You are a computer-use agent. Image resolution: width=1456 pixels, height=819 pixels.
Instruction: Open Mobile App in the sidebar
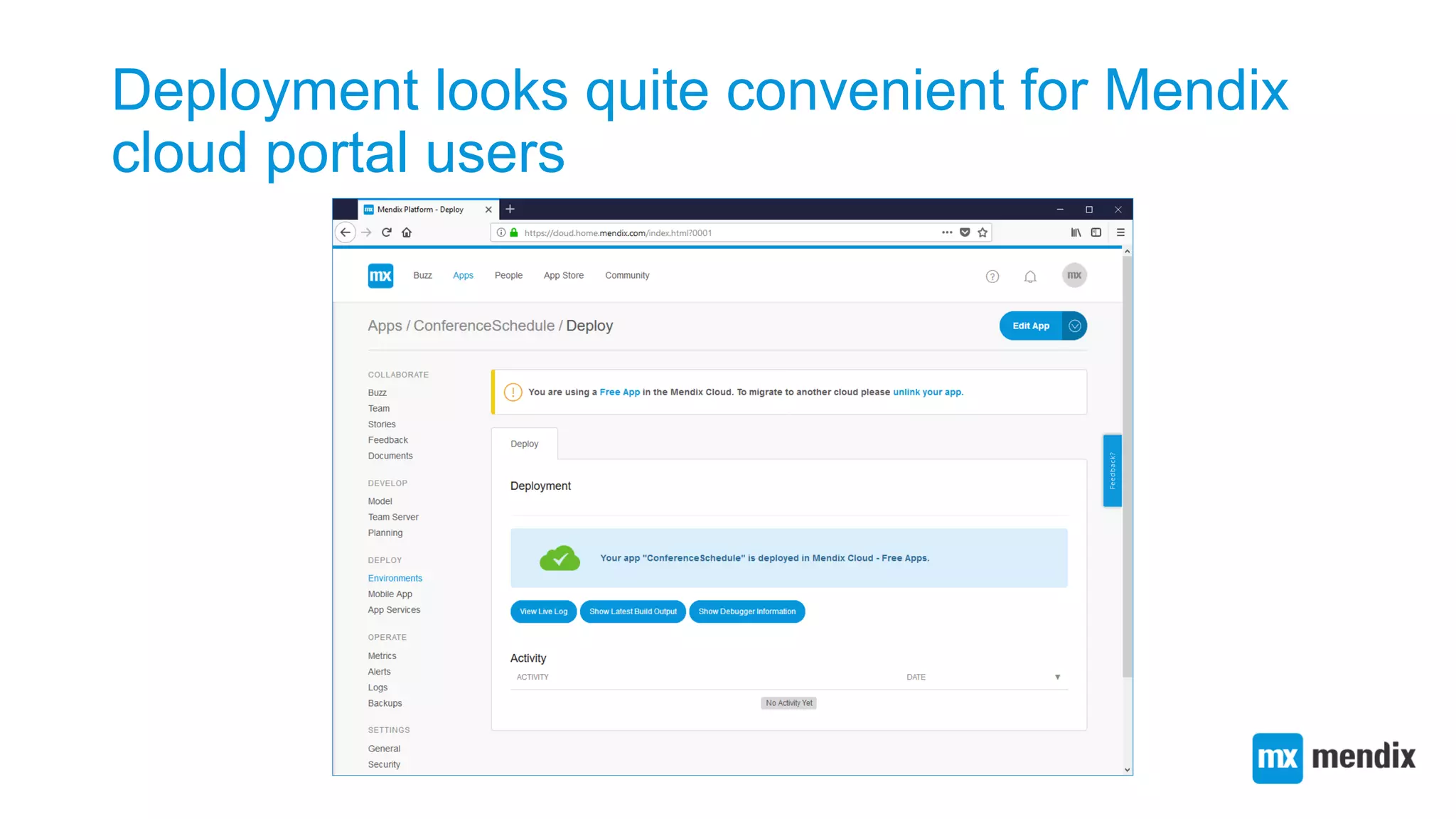pos(390,594)
